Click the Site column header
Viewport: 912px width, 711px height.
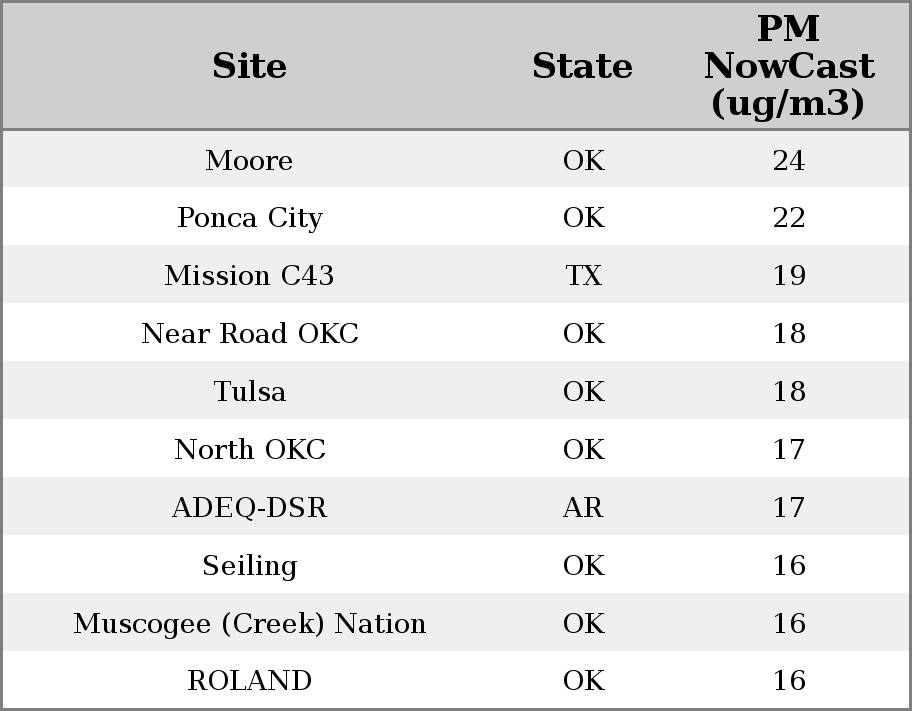click(249, 66)
